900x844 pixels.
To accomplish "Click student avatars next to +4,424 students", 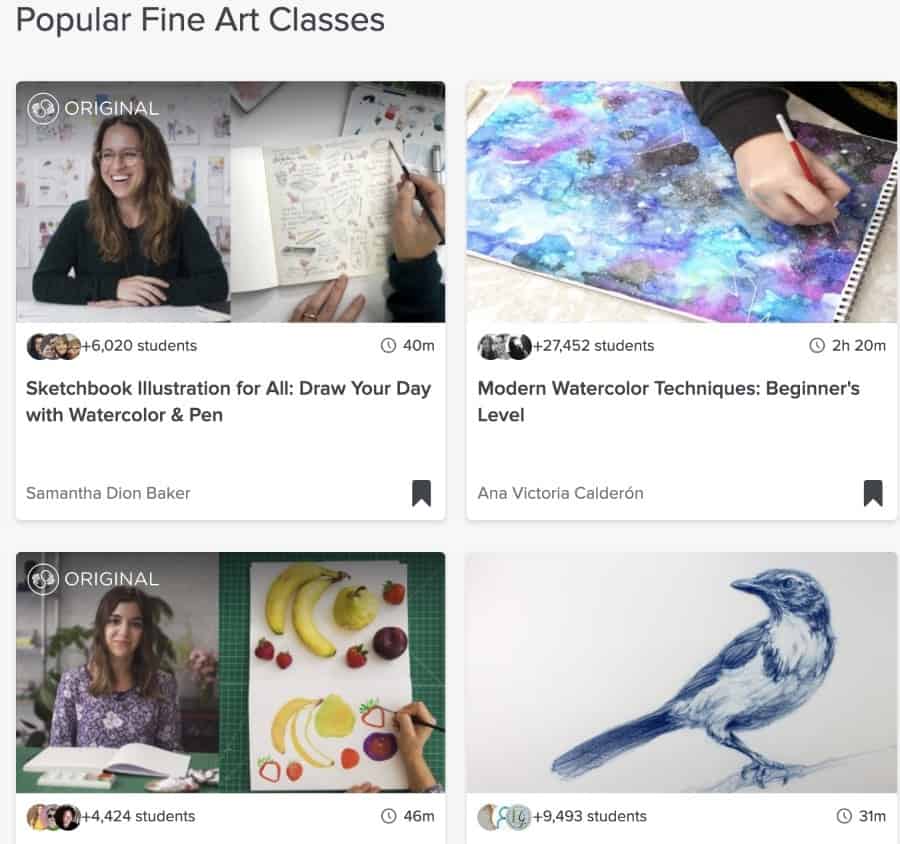I will tap(53, 817).
